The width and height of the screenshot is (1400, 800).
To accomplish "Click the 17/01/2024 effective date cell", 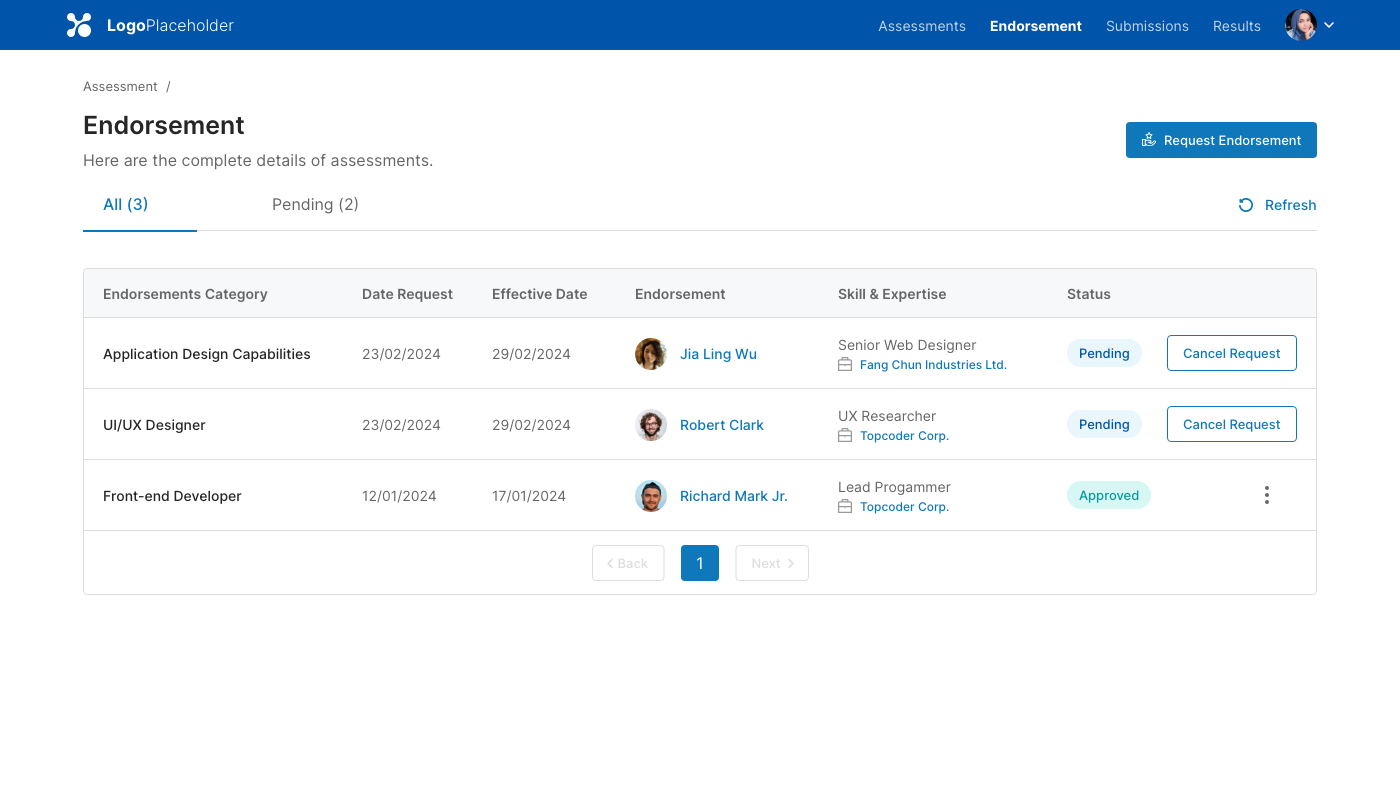I will (529, 496).
